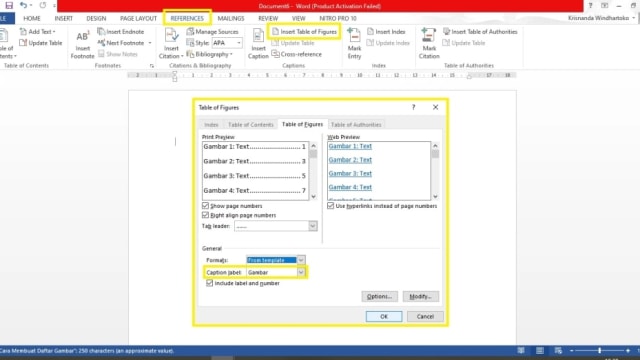640x360 pixels.
Task: Switch to Index tab in dialog
Action: pyautogui.click(x=211, y=124)
